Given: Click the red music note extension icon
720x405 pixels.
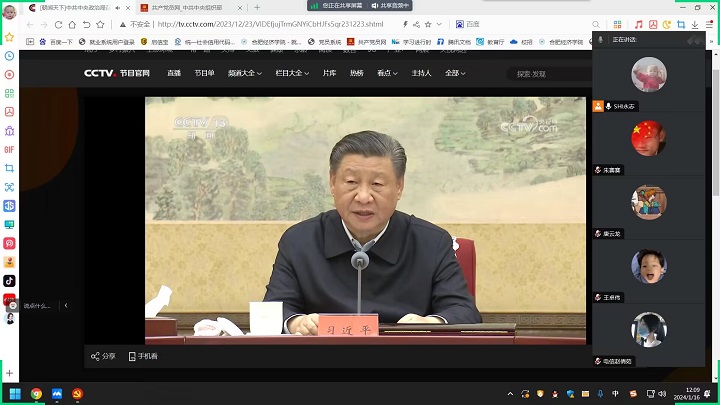Looking at the screenshot, I should pyautogui.click(x=638, y=24).
